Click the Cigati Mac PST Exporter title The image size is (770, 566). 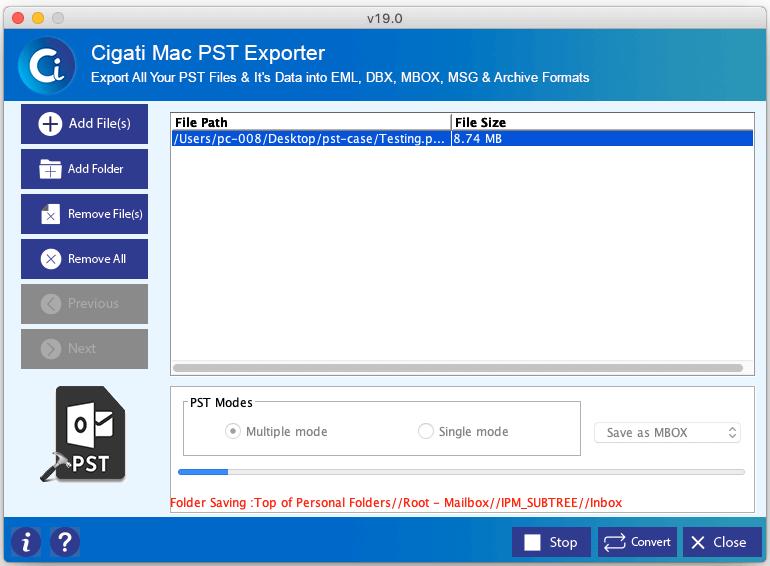(x=208, y=54)
